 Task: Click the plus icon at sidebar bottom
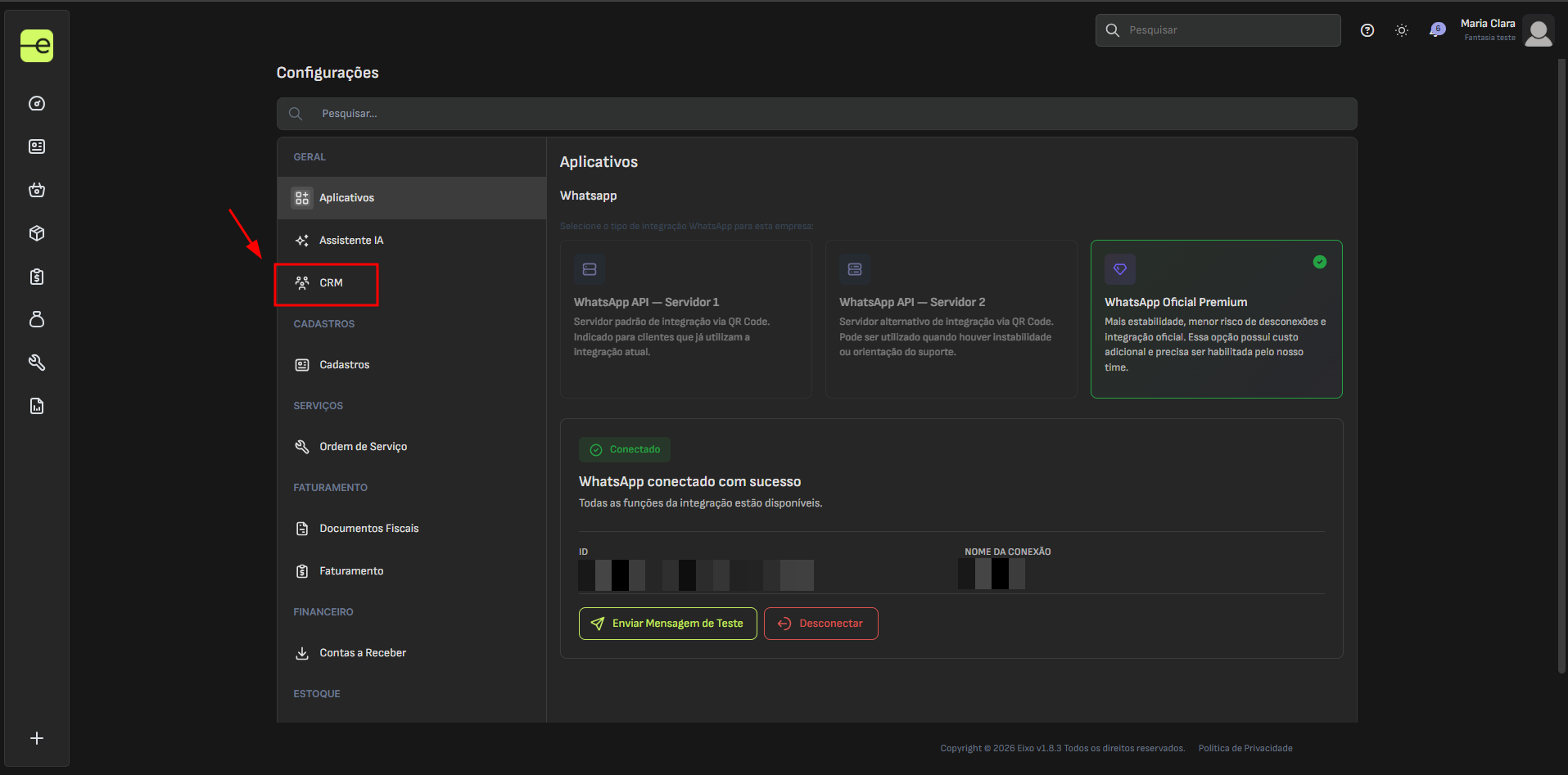pos(37,738)
